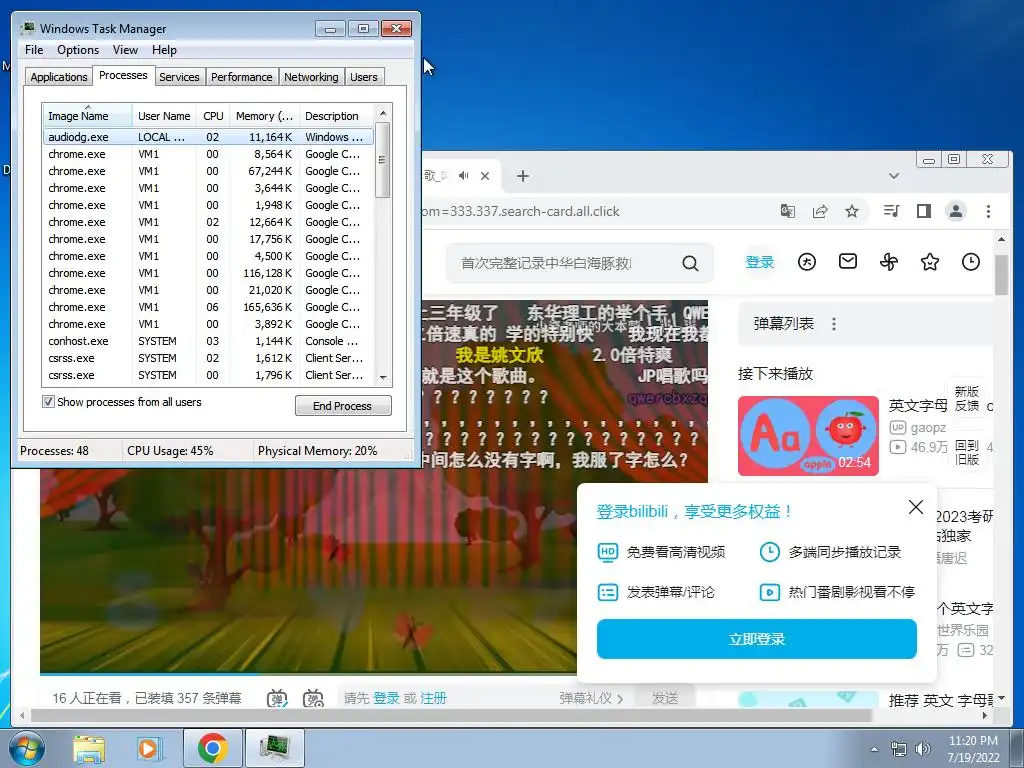Select chrome.exe row using 165,636 K
1024x768 pixels.
point(209,307)
